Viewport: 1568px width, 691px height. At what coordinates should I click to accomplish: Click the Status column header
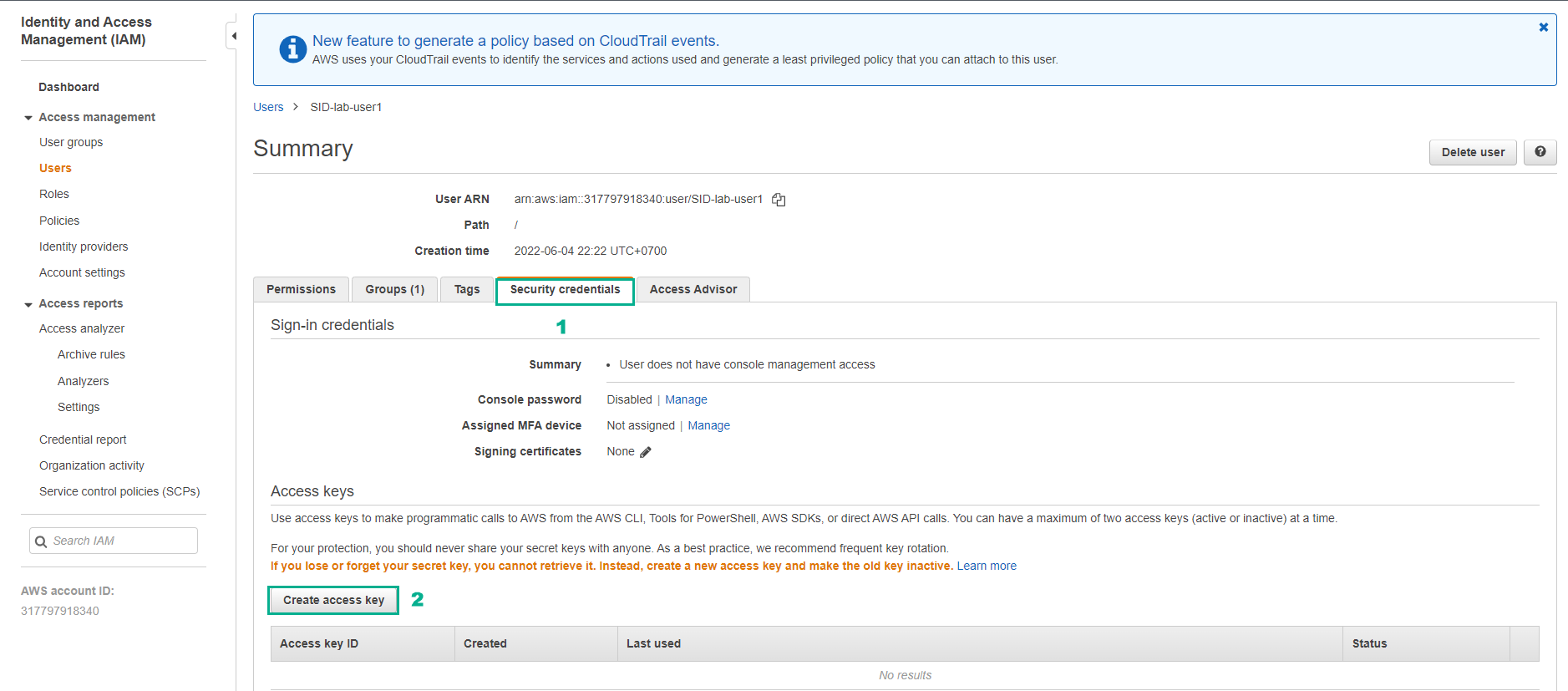click(x=1426, y=643)
